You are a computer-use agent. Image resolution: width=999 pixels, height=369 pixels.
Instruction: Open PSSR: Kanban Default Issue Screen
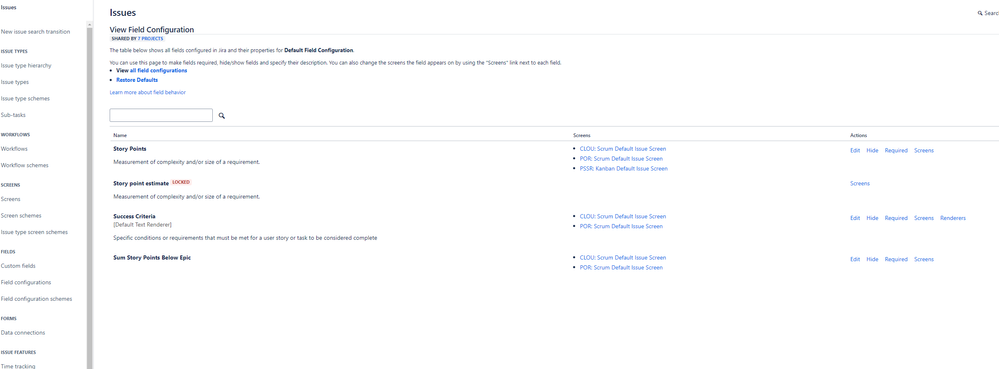(624, 169)
